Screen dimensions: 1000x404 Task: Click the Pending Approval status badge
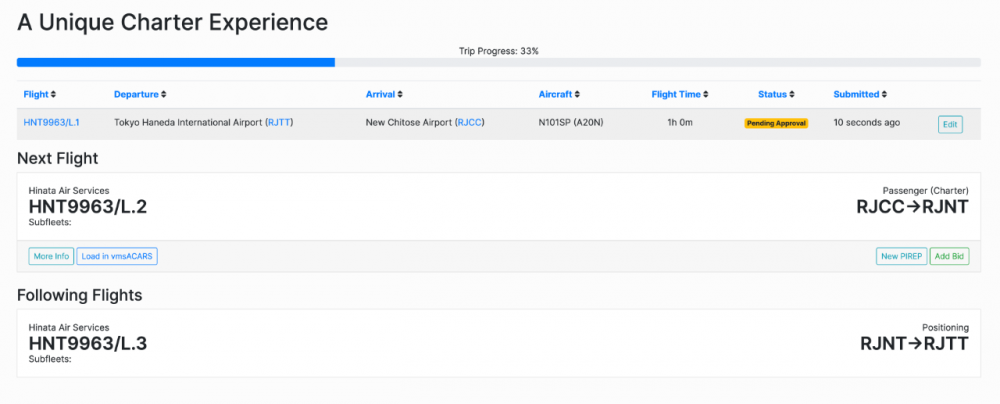774,123
